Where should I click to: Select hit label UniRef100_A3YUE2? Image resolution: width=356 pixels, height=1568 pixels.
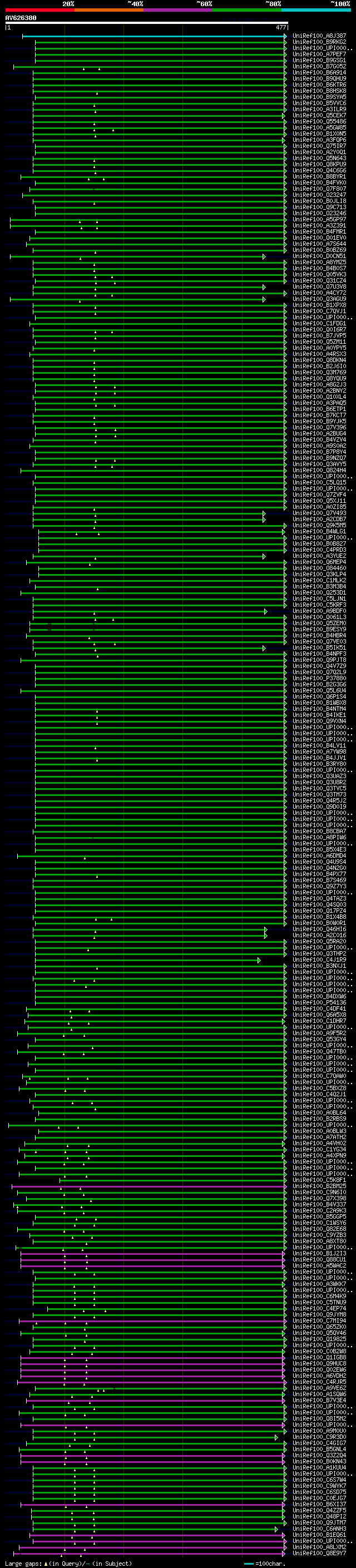(x=319, y=556)
